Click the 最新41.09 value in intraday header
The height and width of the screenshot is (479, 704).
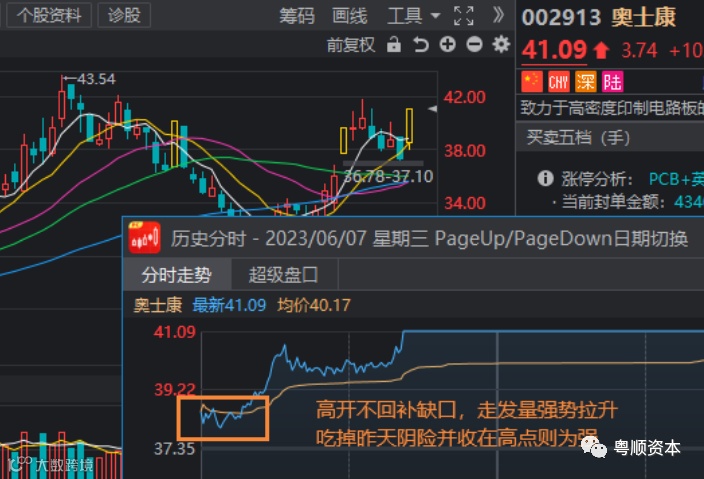[229, 306]
